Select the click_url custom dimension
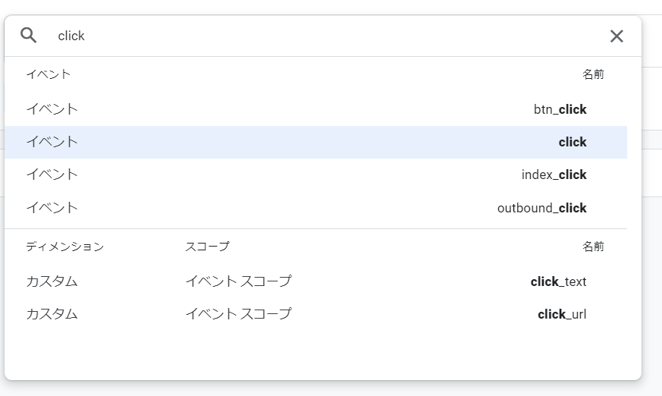 pos(316,315)
